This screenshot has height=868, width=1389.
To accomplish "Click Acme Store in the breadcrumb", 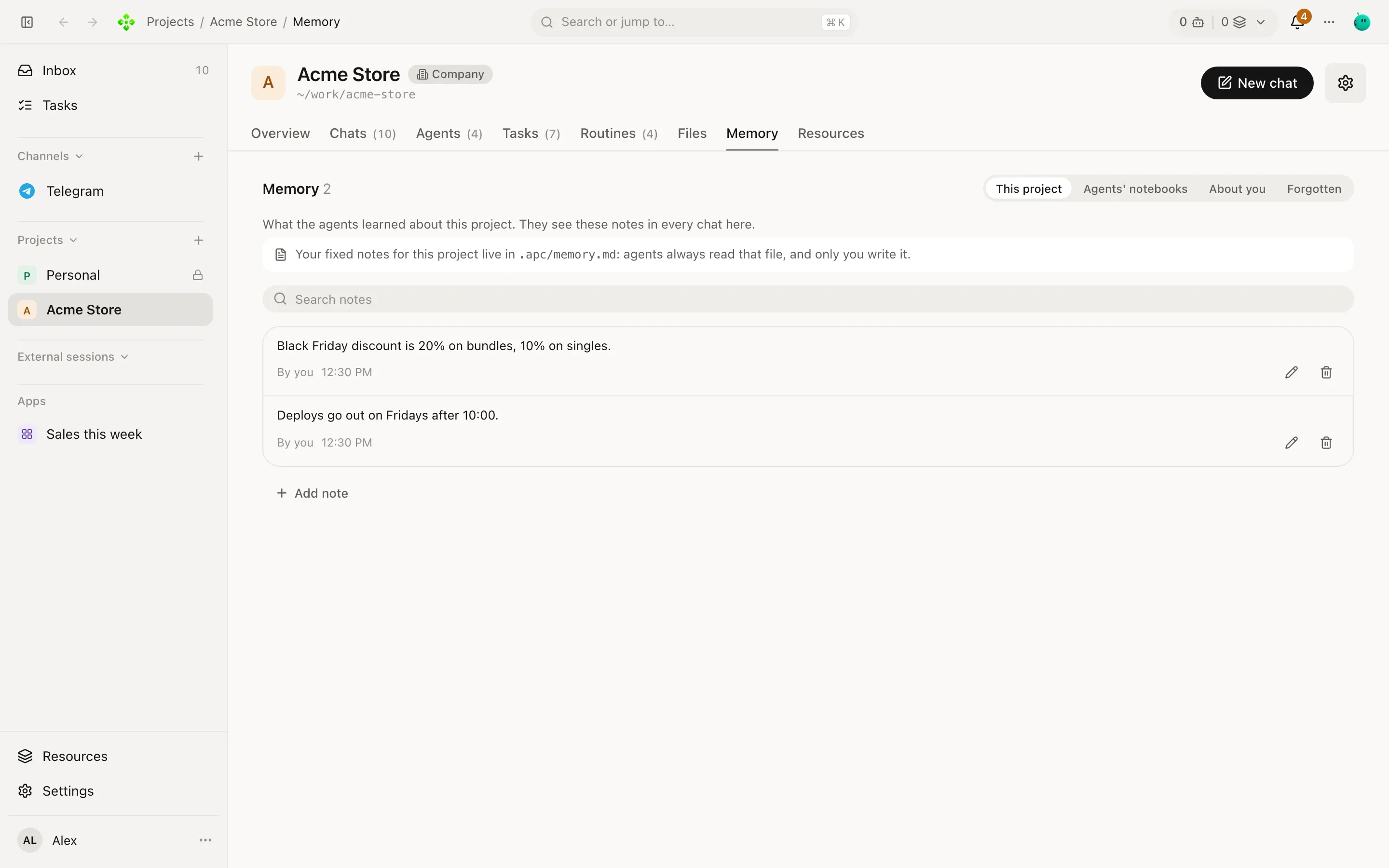I will (x=244, y=22).
